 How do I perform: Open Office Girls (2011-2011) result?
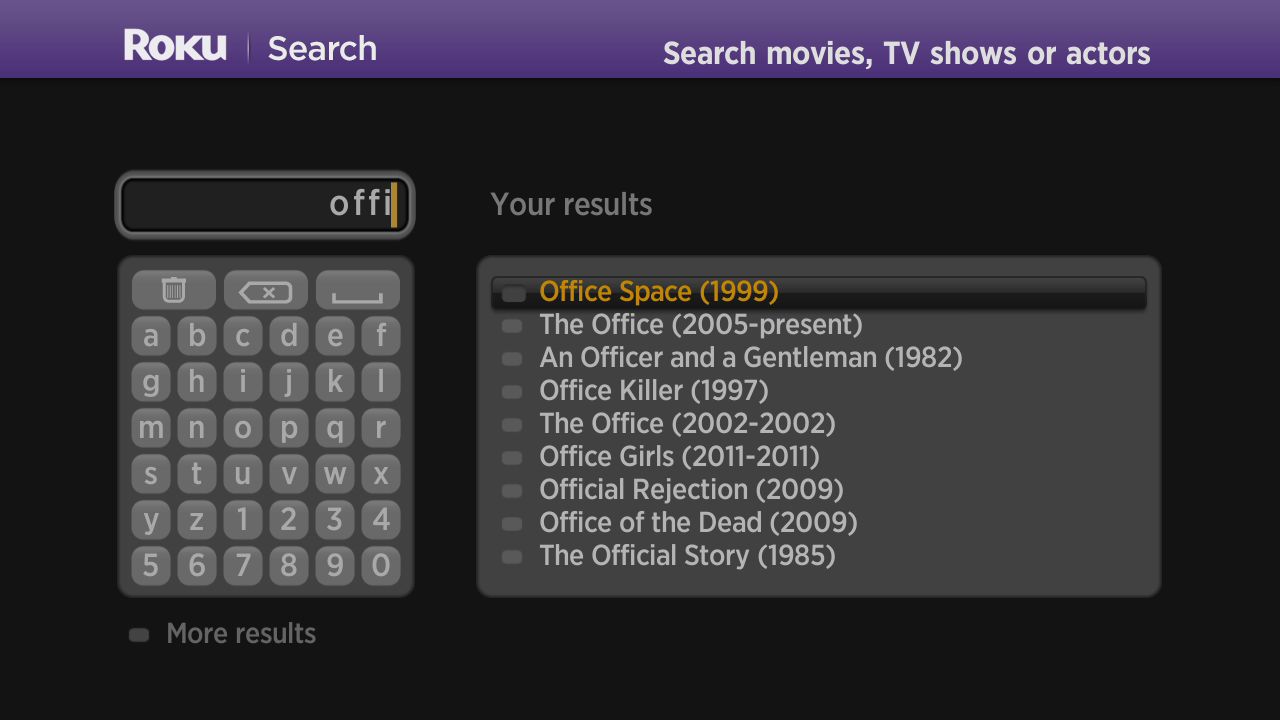679,457
